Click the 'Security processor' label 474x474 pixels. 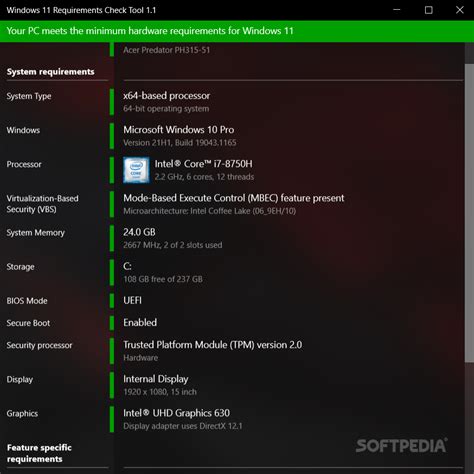[x=39, y=346]
